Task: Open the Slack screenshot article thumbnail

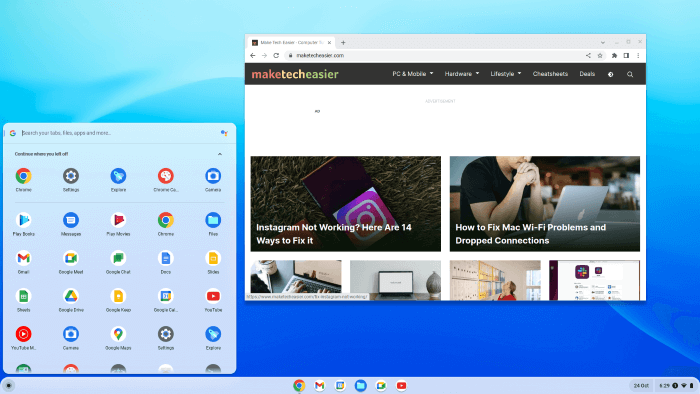Action: pyautogui.click(x=594, y=280)
